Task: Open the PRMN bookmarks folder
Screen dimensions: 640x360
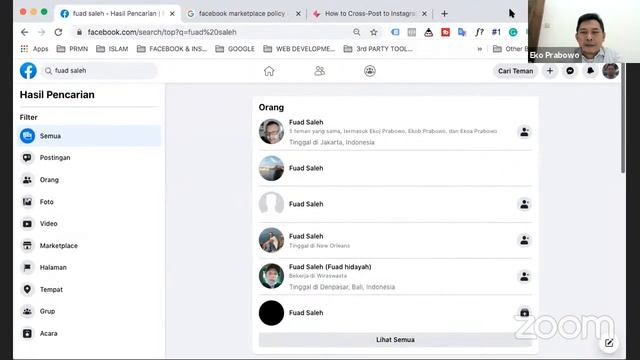Action: click(x=72, y=49)
